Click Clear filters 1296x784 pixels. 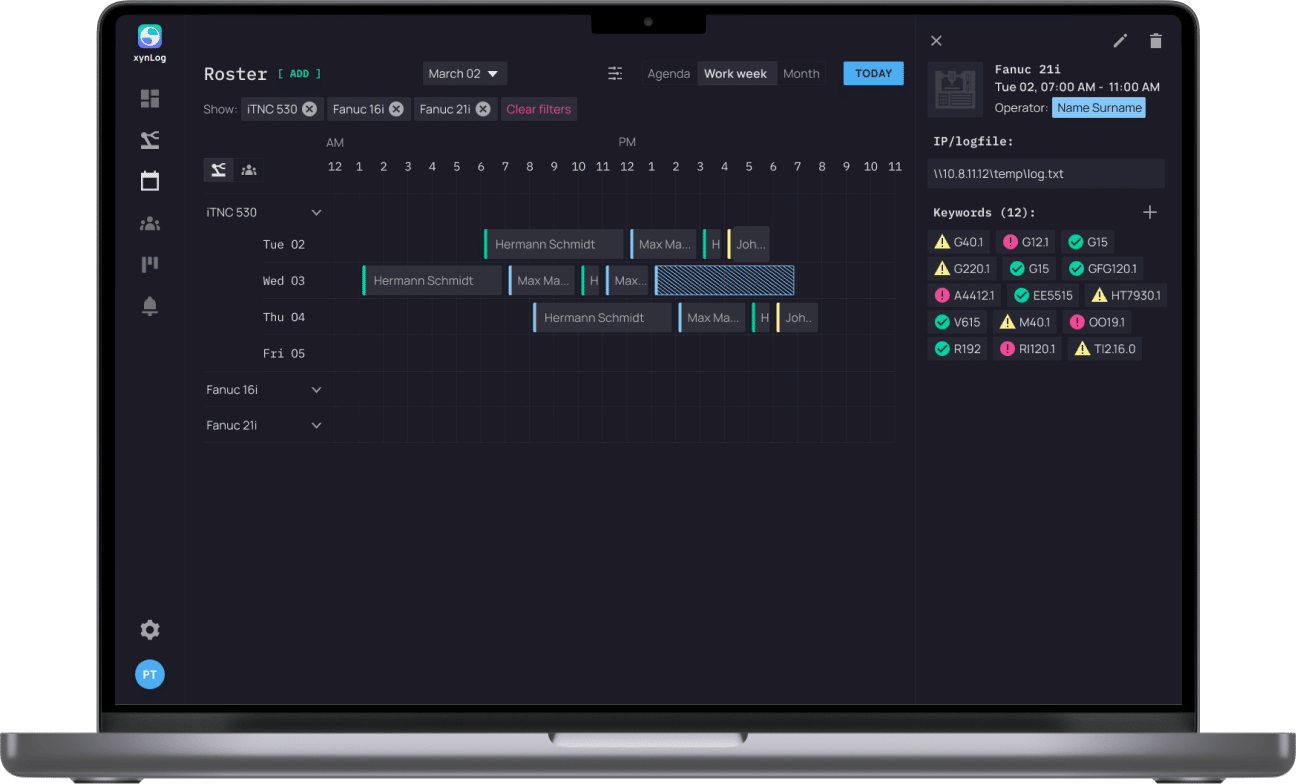coord(539,109)
